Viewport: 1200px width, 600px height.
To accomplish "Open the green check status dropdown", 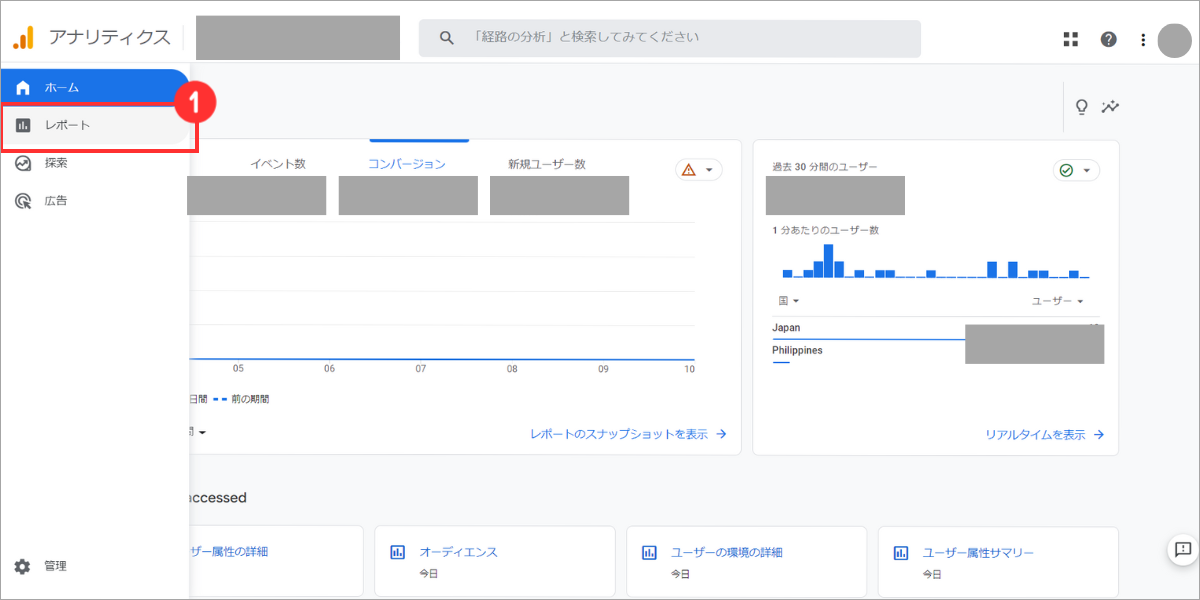I will (x=1076, y=170).
